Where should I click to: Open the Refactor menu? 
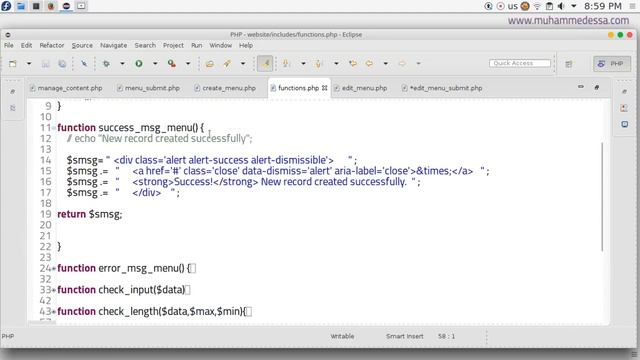[x=52, y=45]
